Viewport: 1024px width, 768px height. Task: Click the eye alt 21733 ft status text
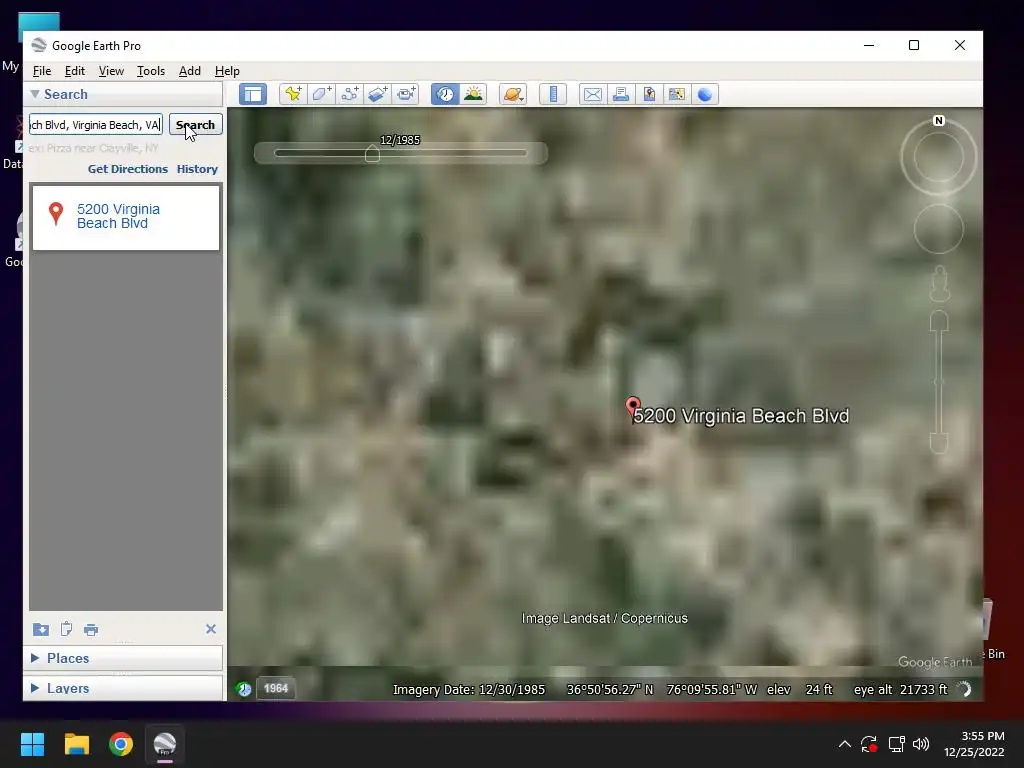pos(900,689)
